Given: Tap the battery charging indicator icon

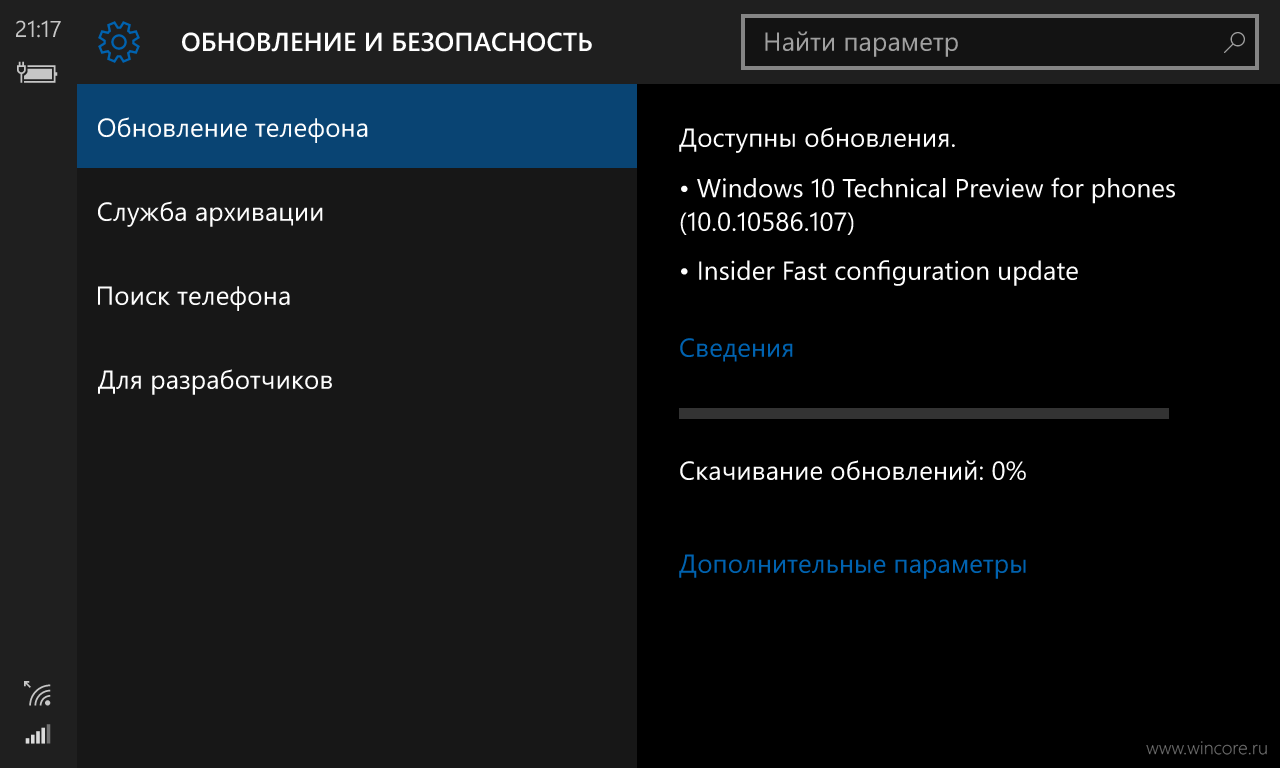Looking at the screenshot, I should pyautogui.click(x=37, y=72).
